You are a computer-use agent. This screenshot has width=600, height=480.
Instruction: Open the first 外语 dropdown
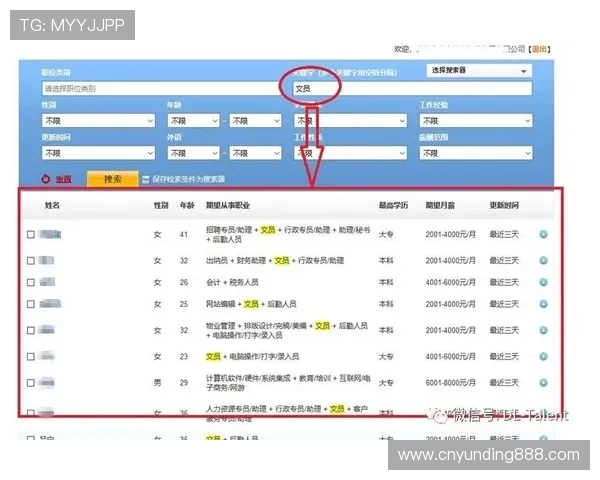click(194, 153)
